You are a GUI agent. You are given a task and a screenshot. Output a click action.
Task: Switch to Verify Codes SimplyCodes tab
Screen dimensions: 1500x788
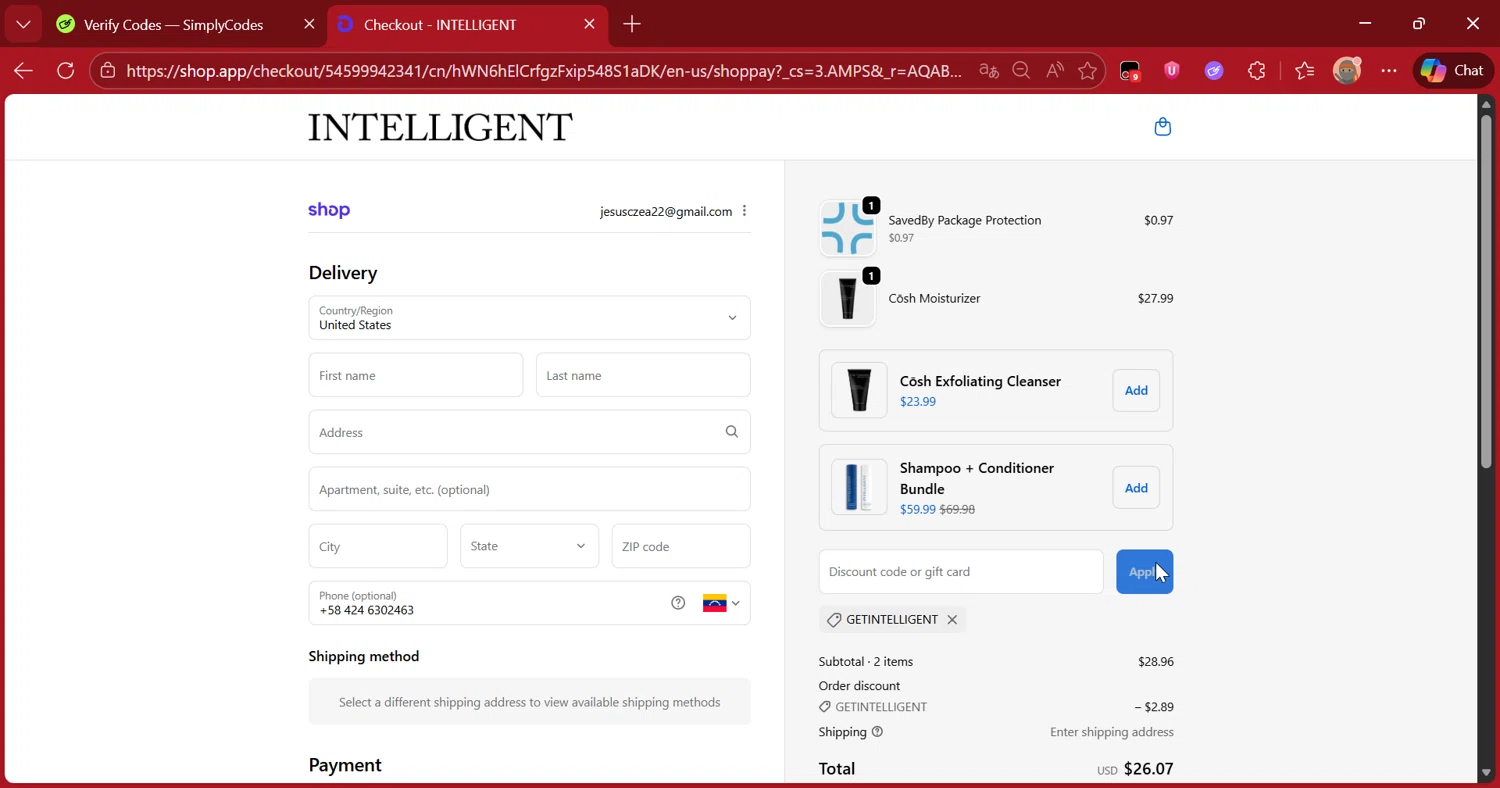pyautogui.click(x=174, y=25)
